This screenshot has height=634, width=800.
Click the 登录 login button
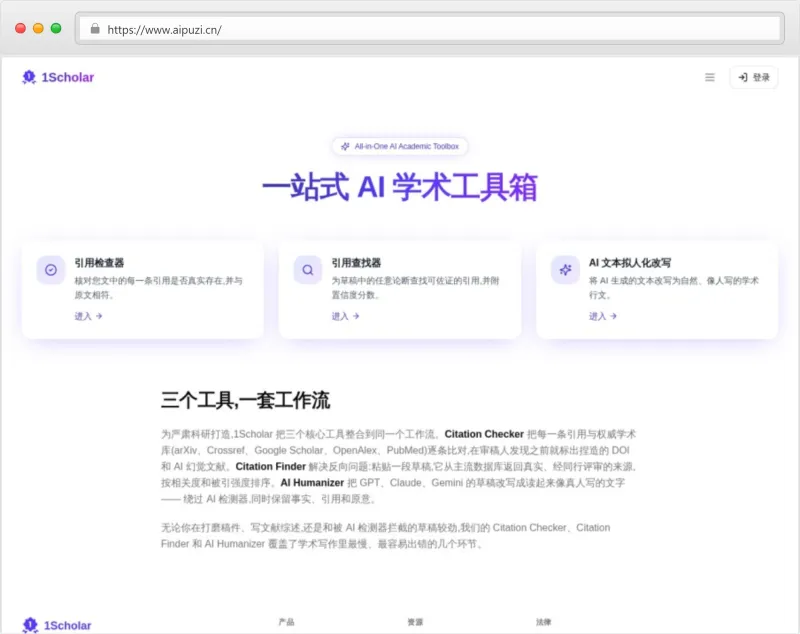[754, 78]
